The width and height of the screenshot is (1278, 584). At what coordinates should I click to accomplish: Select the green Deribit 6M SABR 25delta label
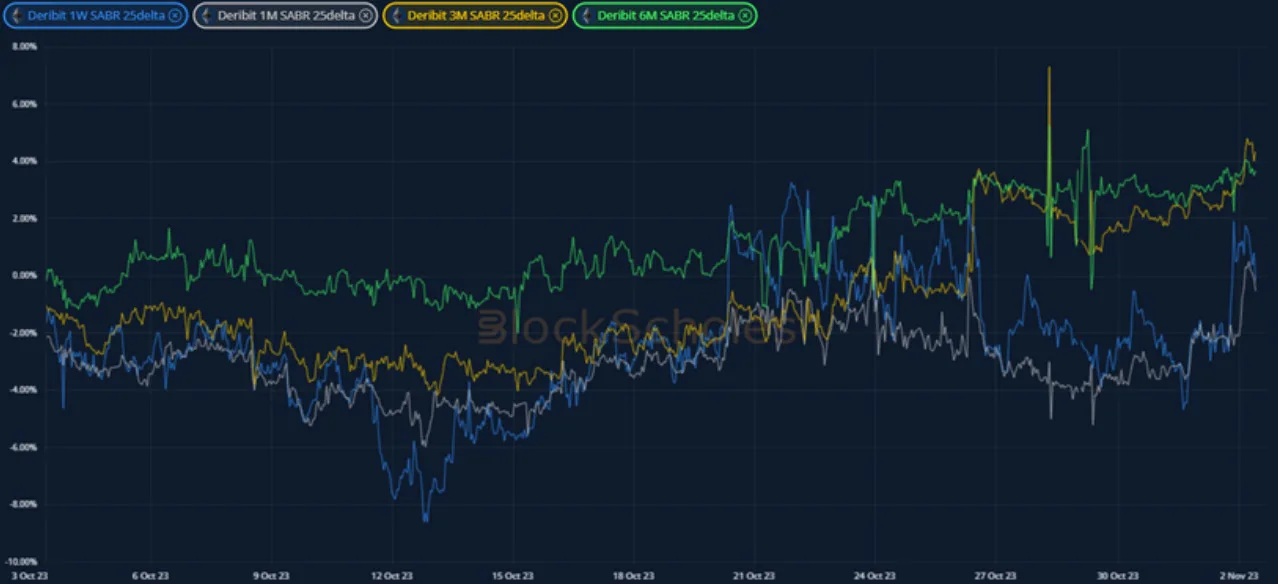pos(665,15)
